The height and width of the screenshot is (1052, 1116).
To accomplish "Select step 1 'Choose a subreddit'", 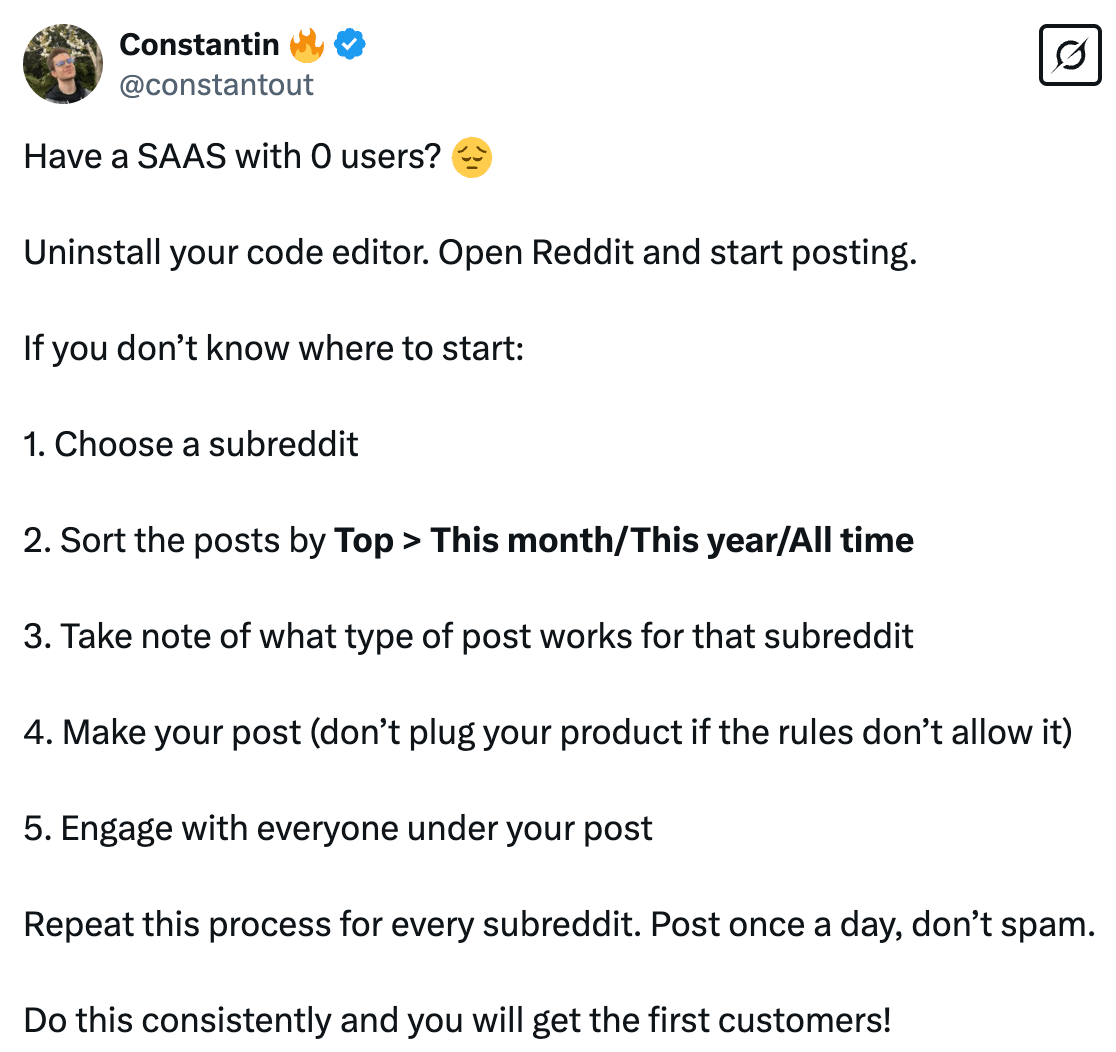I will click(190, 444).
